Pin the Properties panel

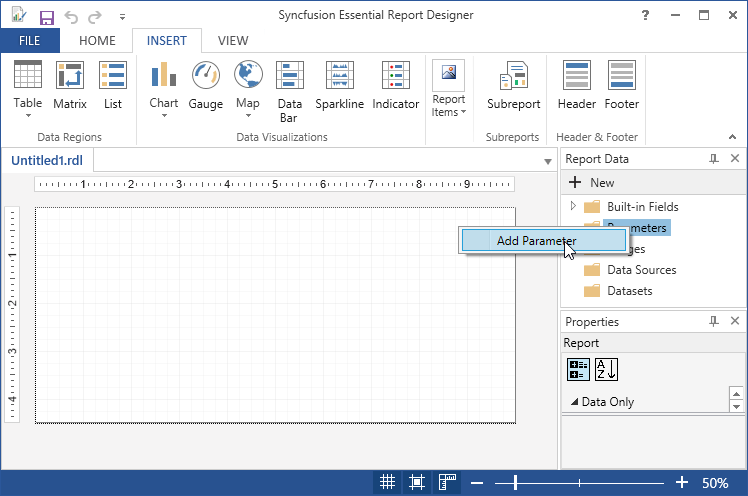(x=714, y=321)
